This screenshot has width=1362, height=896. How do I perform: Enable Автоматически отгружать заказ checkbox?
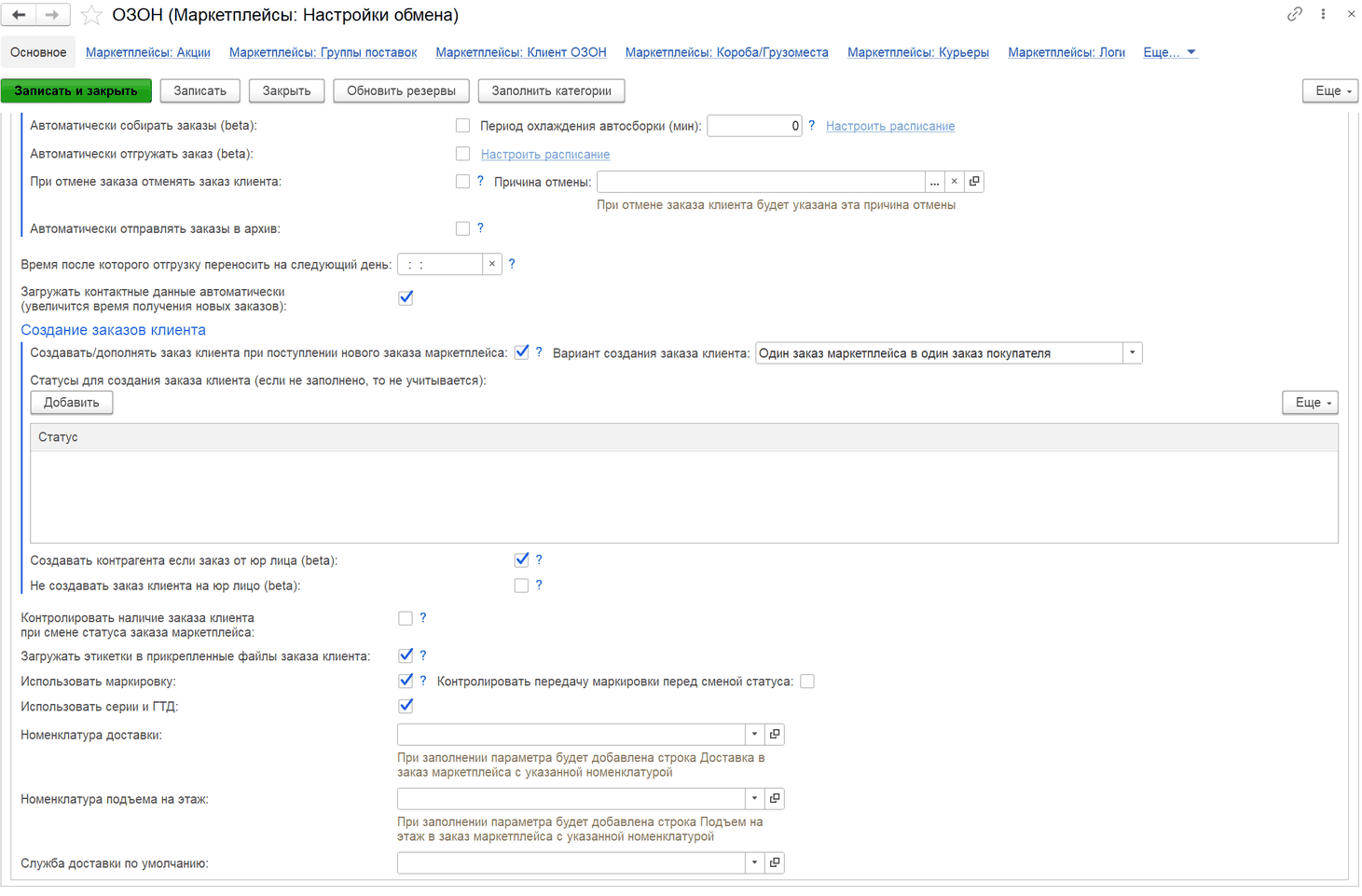462,153
